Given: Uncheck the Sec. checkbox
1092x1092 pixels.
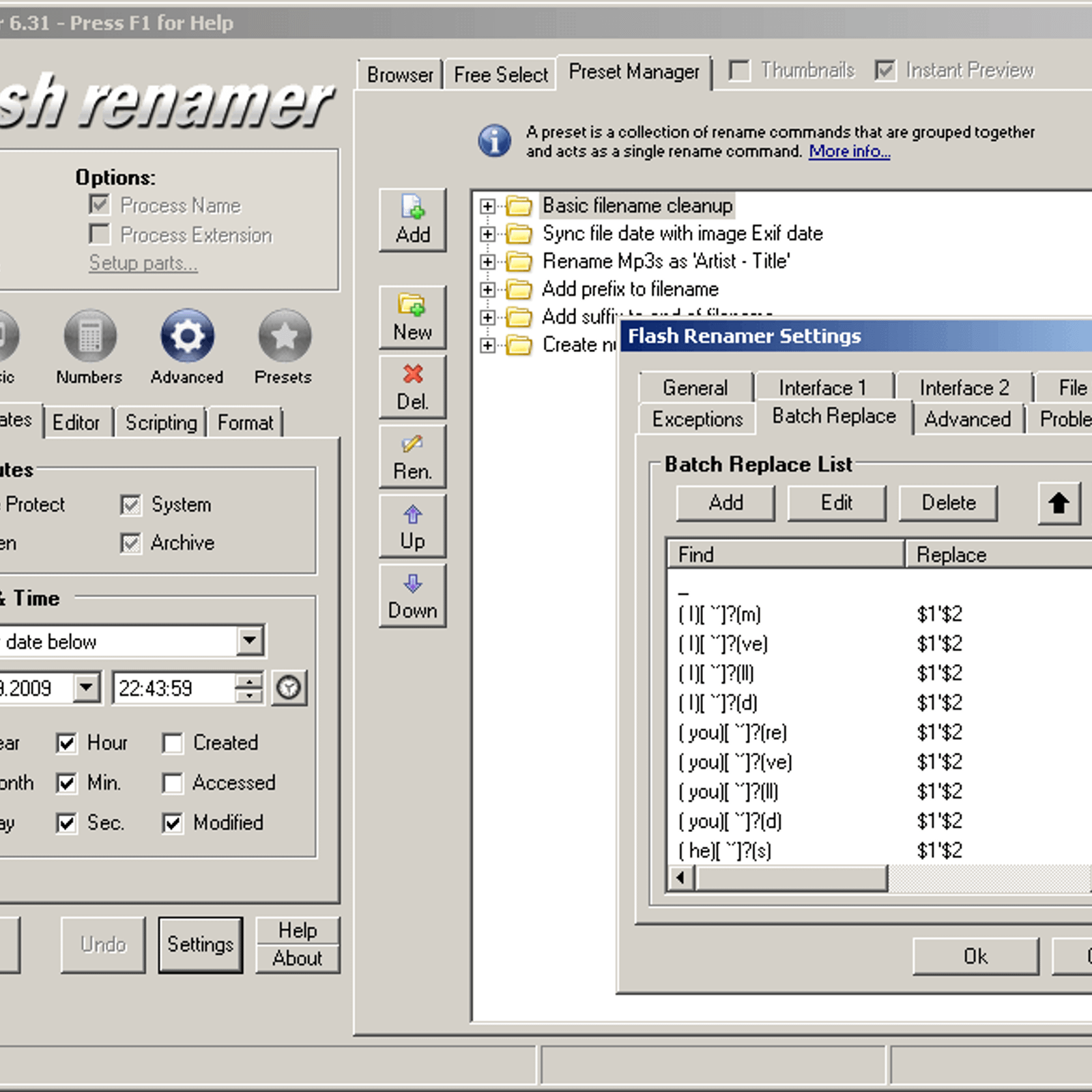Looking at the screenshot, I should [66, 822].
